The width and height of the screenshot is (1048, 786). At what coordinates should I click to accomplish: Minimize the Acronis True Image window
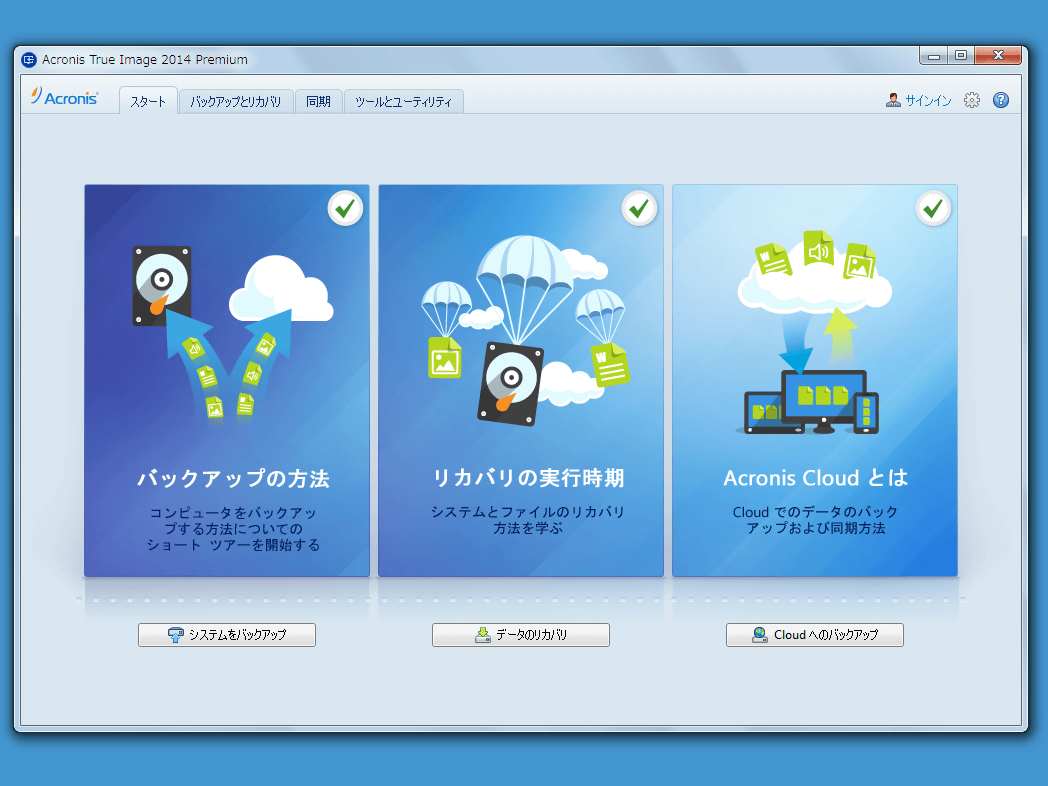(x=934, y=55)
